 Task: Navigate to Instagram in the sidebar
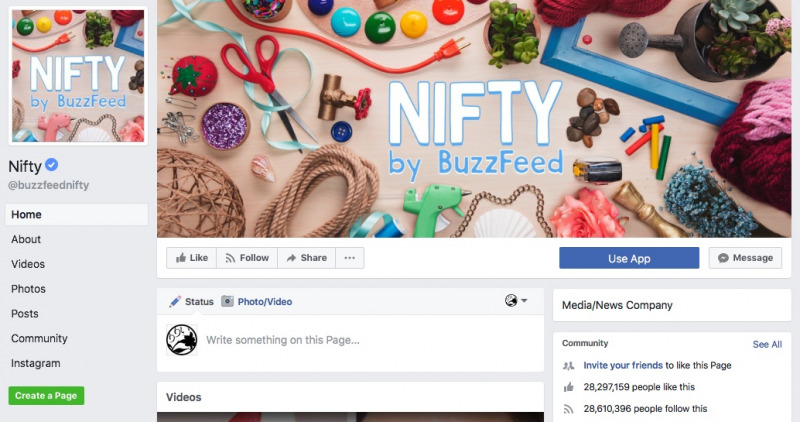pos(36,363)
